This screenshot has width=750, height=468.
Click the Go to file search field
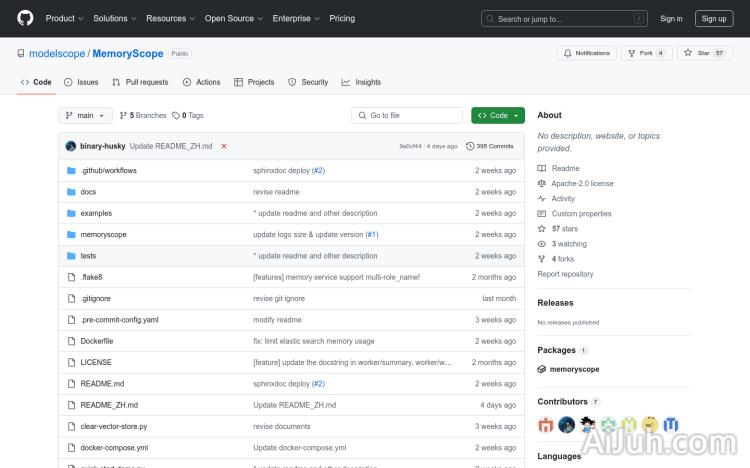coord(407,116)
